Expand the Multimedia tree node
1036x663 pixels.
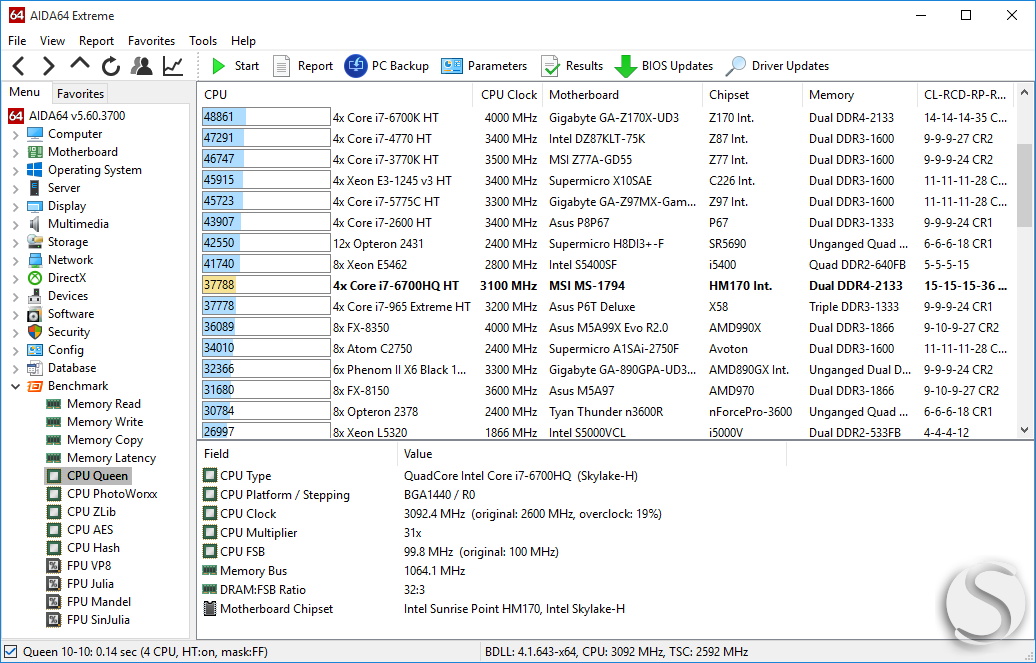pos(15,224)
